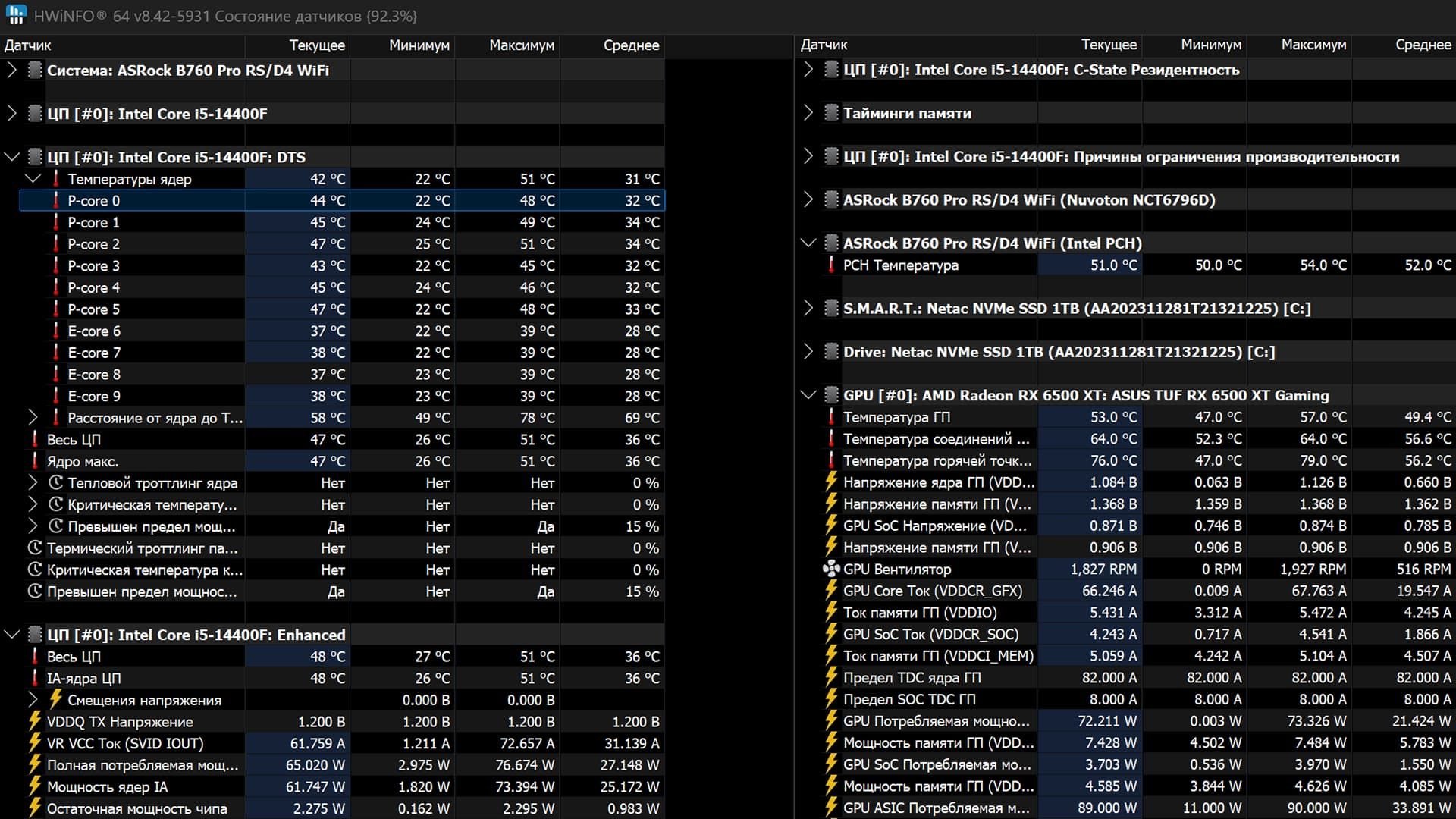Screen dimensions: 1456x819
Task: Expand the Система: ASRock B760 Pro RS/D4 WiFi group
Action: pos(11,70)
